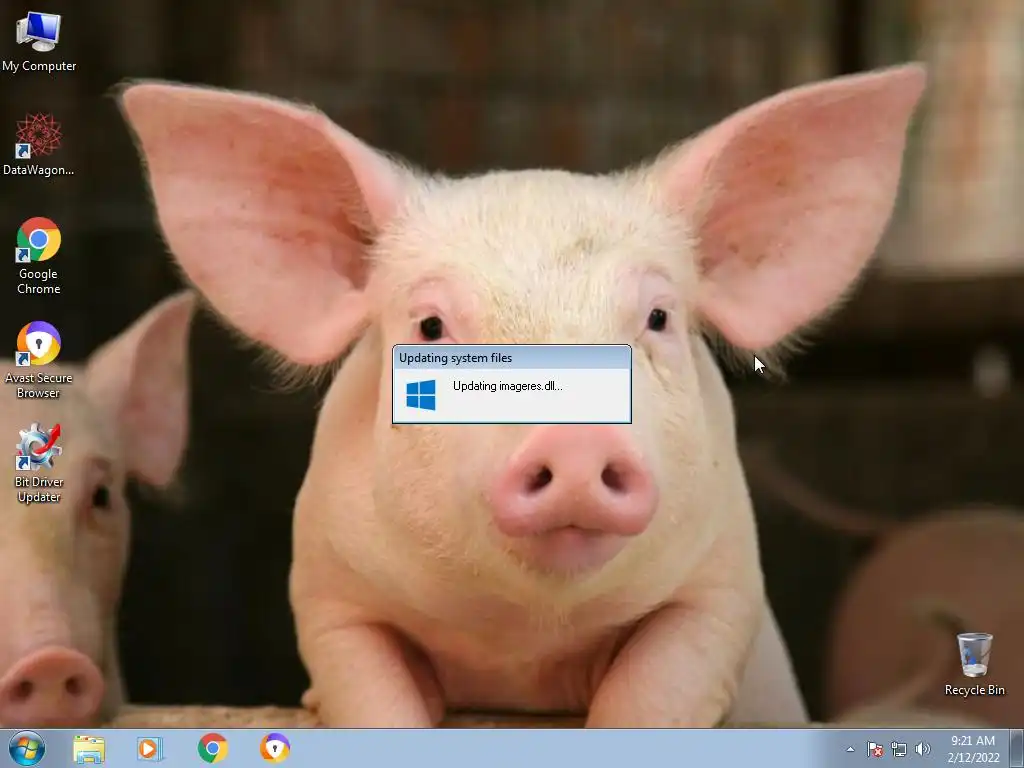Click the 'Updating imageres.dll...' text
The image size is (1024, 768).
pyautogui.click(x=507, y=386)
